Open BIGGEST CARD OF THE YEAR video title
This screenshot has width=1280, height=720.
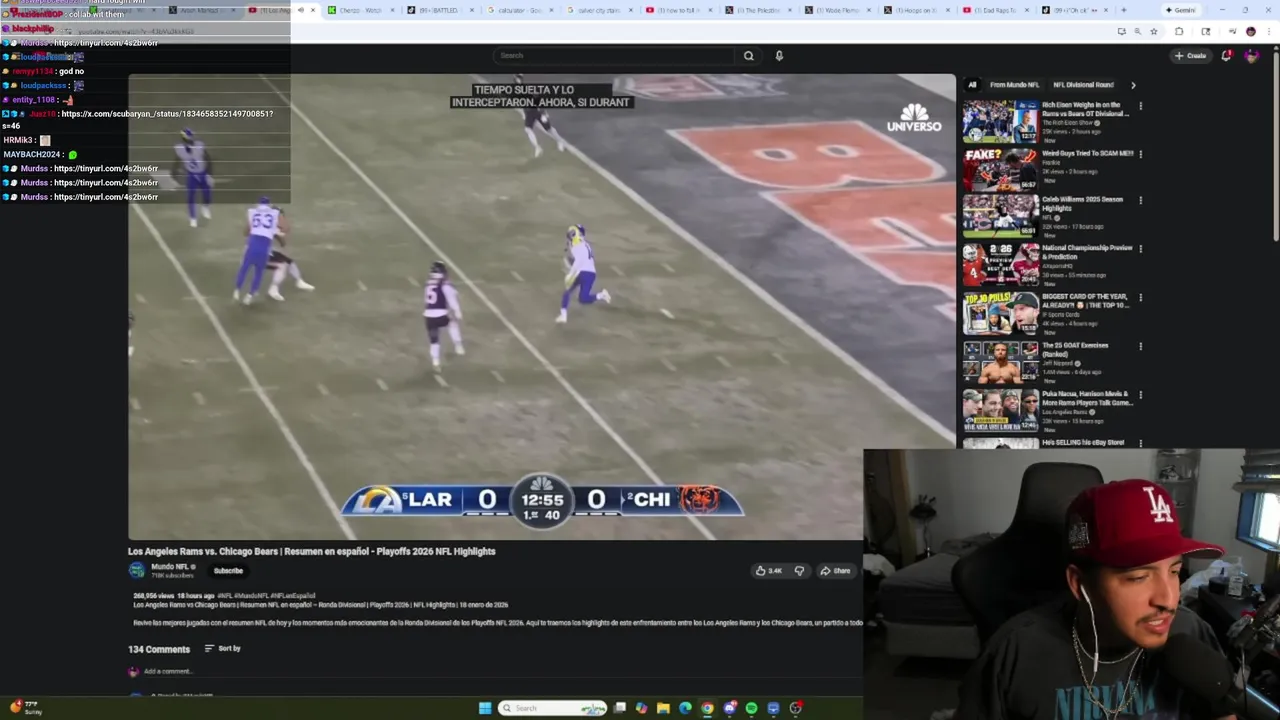click(x=1085, y=300)
